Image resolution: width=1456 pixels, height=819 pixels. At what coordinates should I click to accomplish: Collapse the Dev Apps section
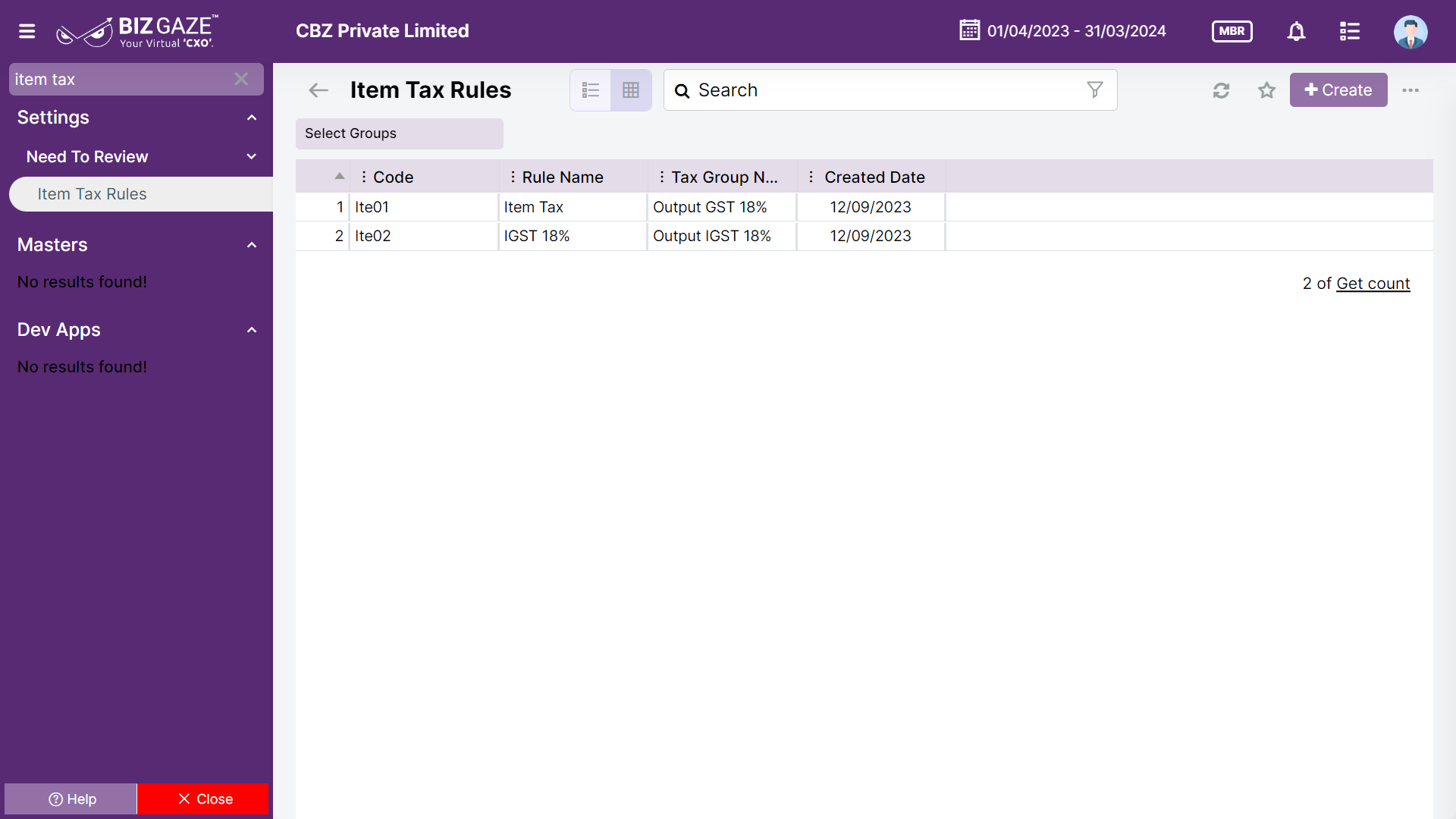[x=252, y=330]
